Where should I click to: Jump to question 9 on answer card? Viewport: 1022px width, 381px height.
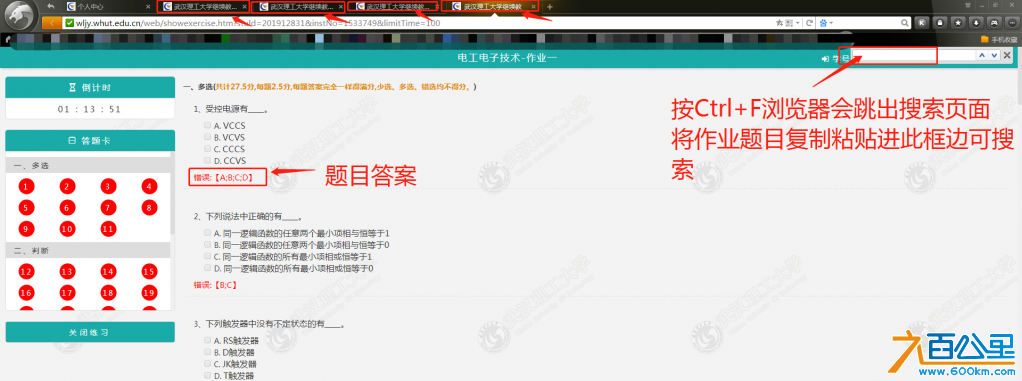[25, 229]
